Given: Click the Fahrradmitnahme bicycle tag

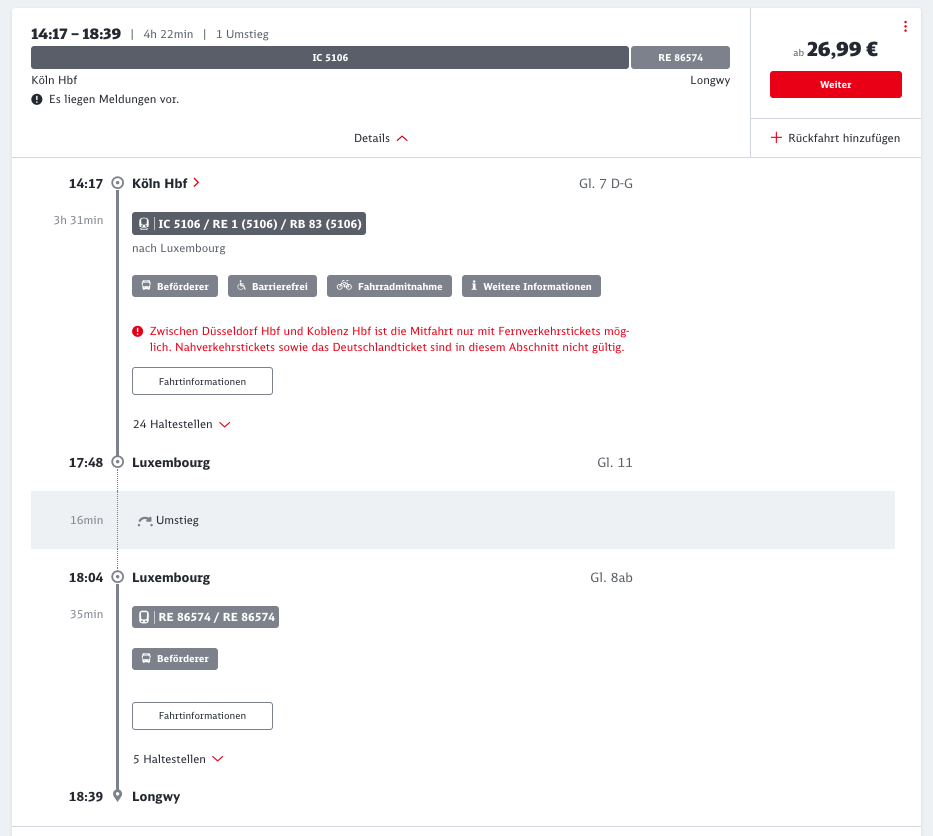Looking at the screenshot, I should point(390,287).
